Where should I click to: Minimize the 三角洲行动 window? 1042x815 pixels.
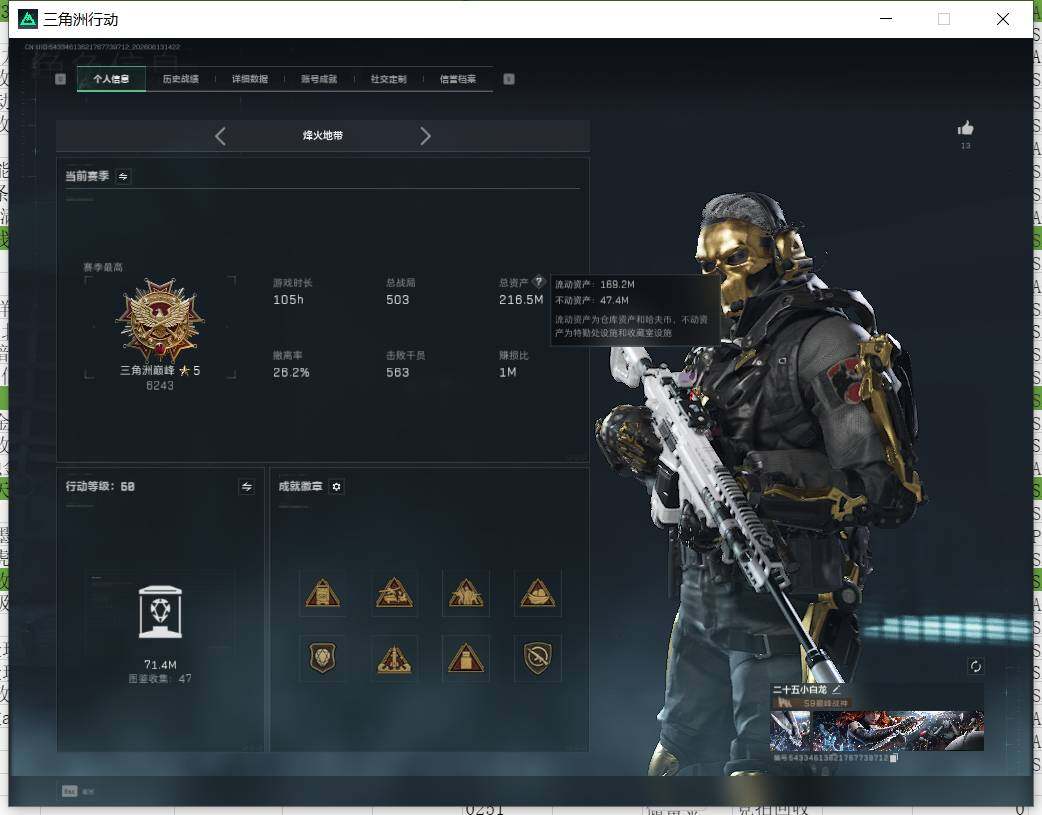886,19
